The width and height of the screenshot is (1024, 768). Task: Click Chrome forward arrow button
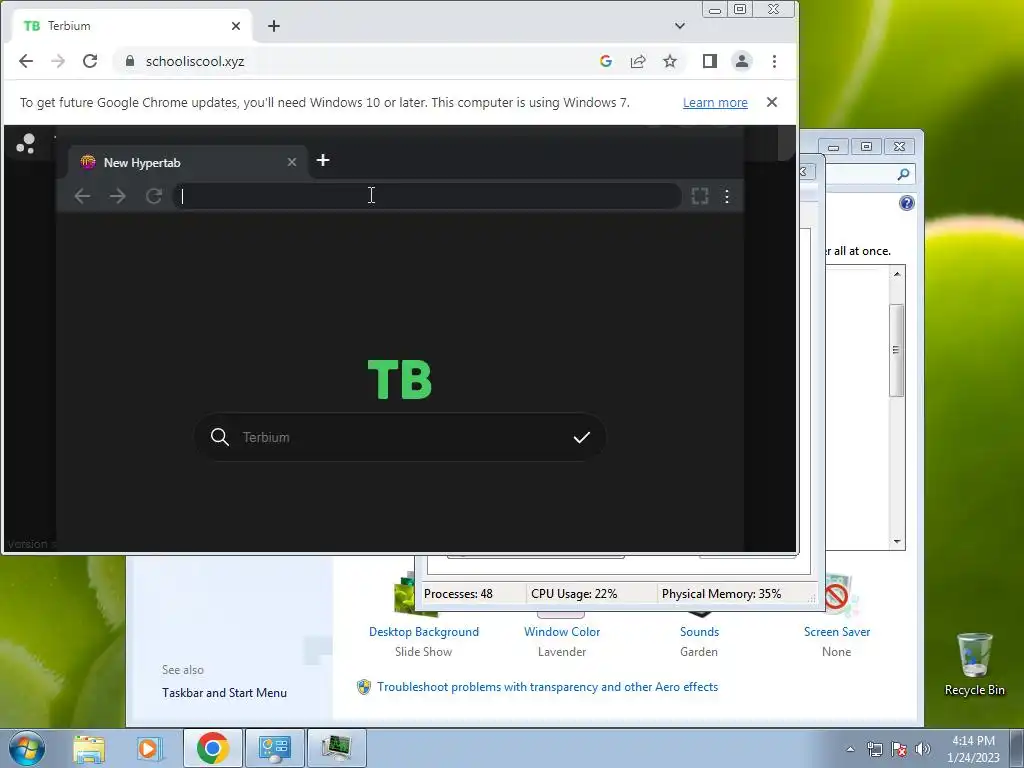(x=58, y=61)
